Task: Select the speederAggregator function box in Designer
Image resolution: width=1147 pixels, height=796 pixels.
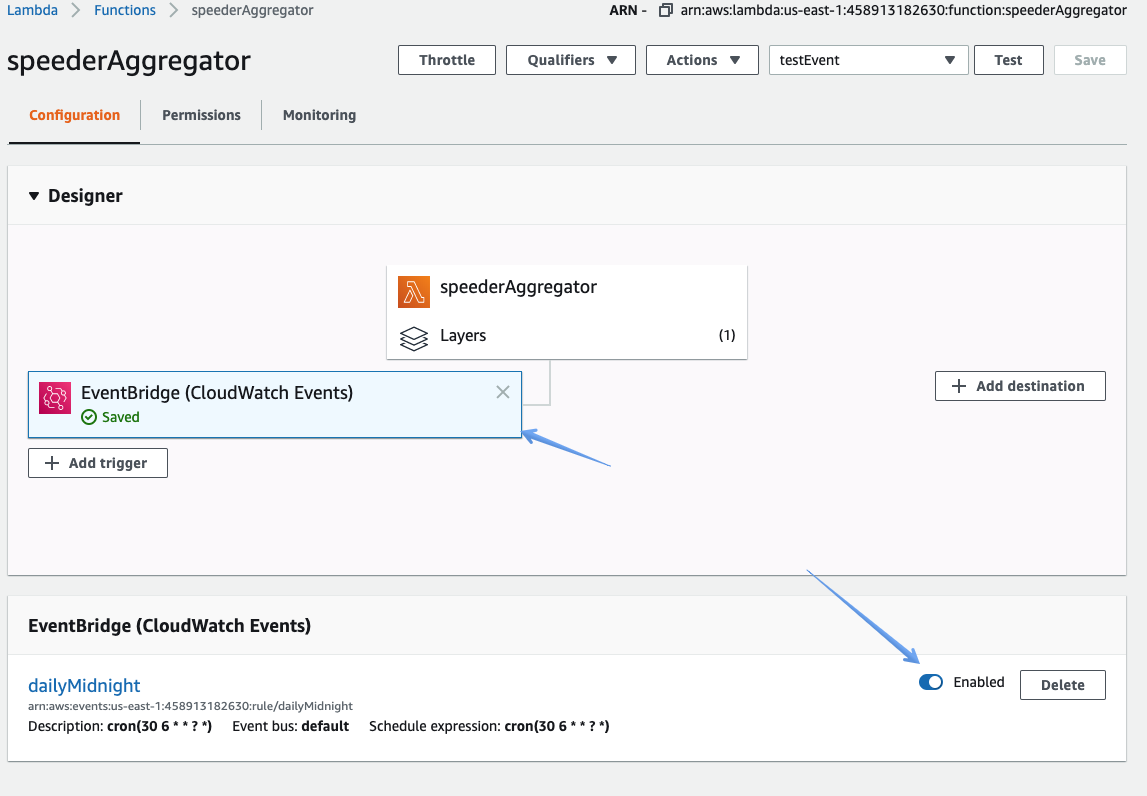Action: [567, 312]
